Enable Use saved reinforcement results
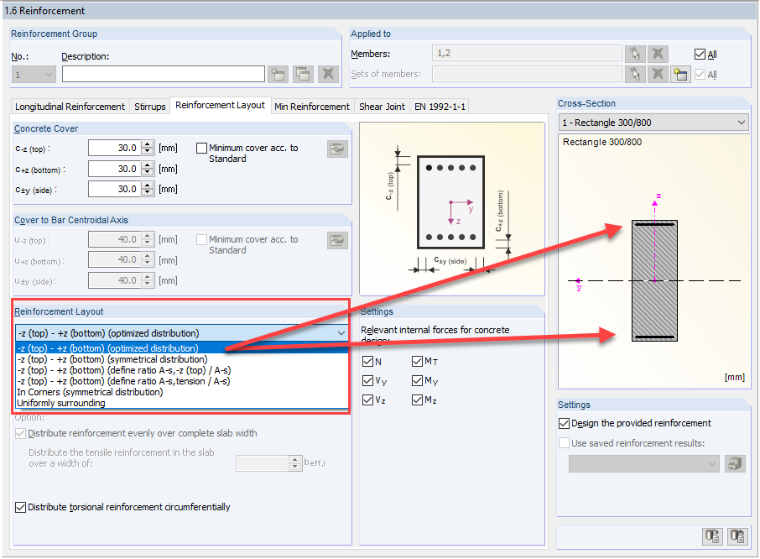The image size is (760, 559). click(564, 443)
